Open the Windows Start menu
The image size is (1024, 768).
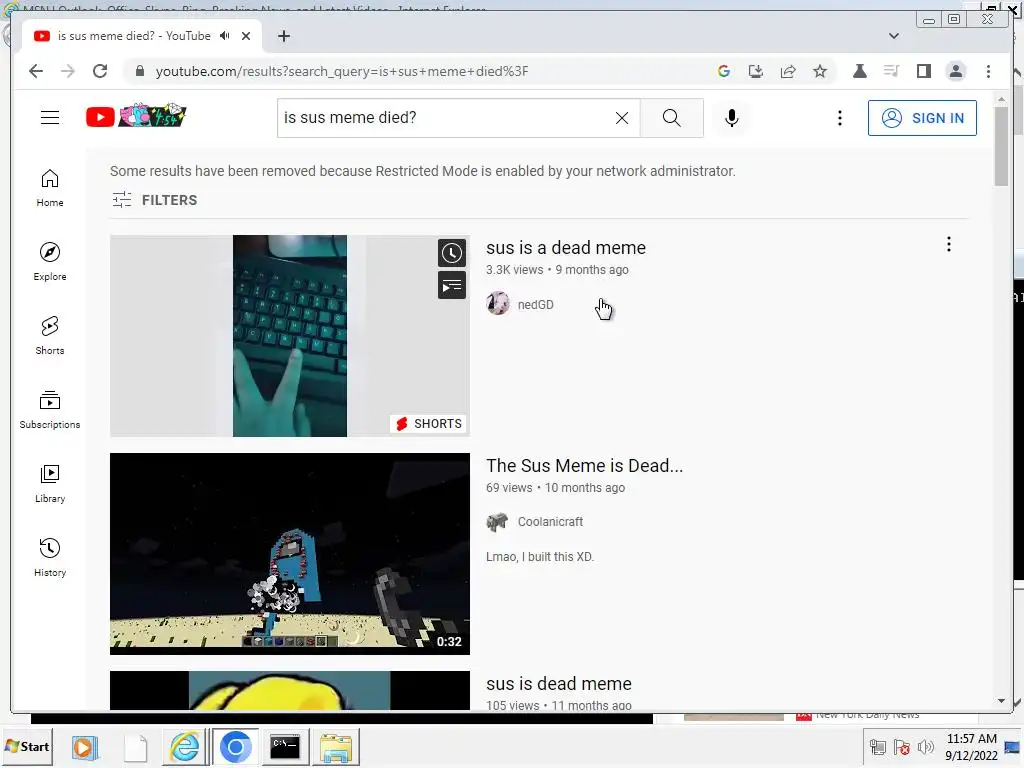coord(27,746)
